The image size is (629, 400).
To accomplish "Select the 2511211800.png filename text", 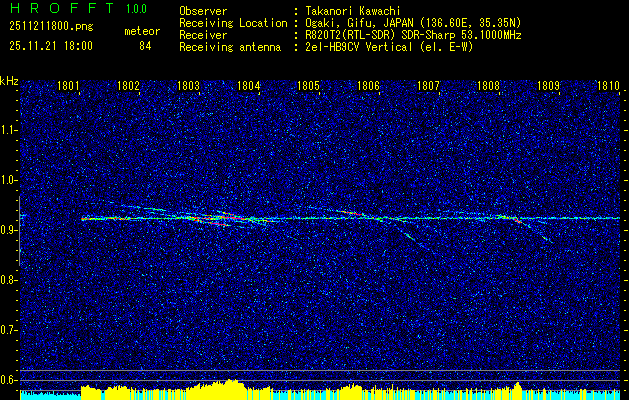I will [x=51, y=27].
